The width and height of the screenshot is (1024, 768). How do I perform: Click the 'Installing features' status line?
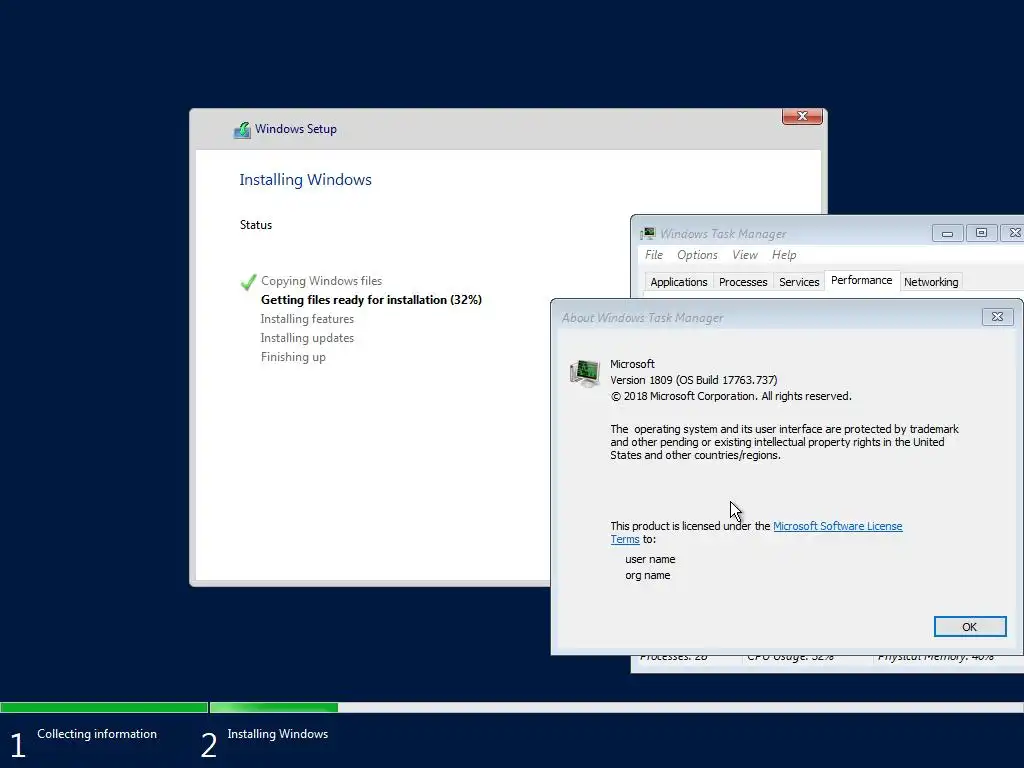pyautogui.click(x=307, y=319)
